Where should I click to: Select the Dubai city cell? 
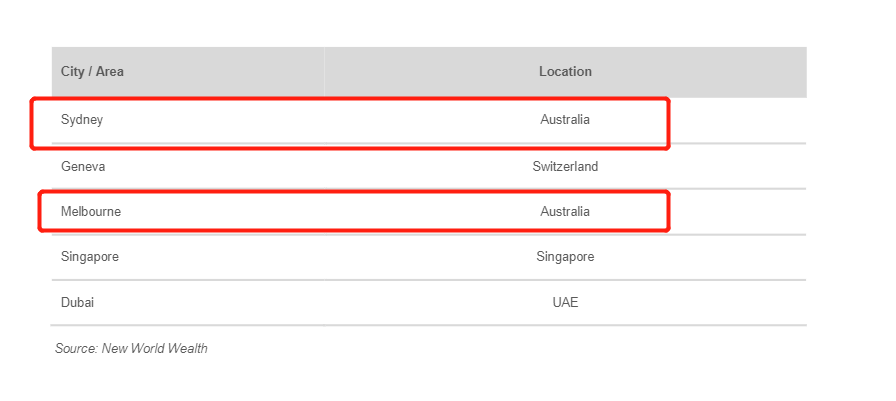[78, 302]
